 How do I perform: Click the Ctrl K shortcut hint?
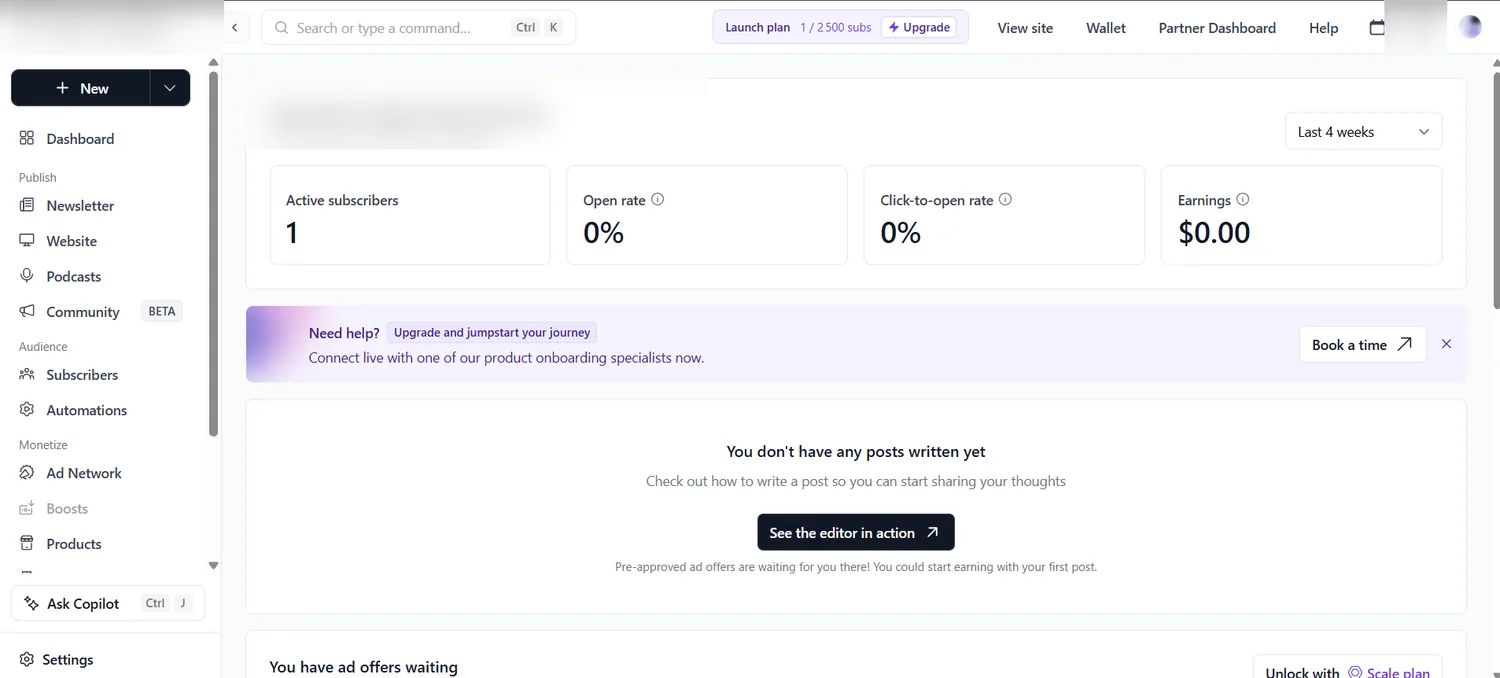[x=538, y=28]
